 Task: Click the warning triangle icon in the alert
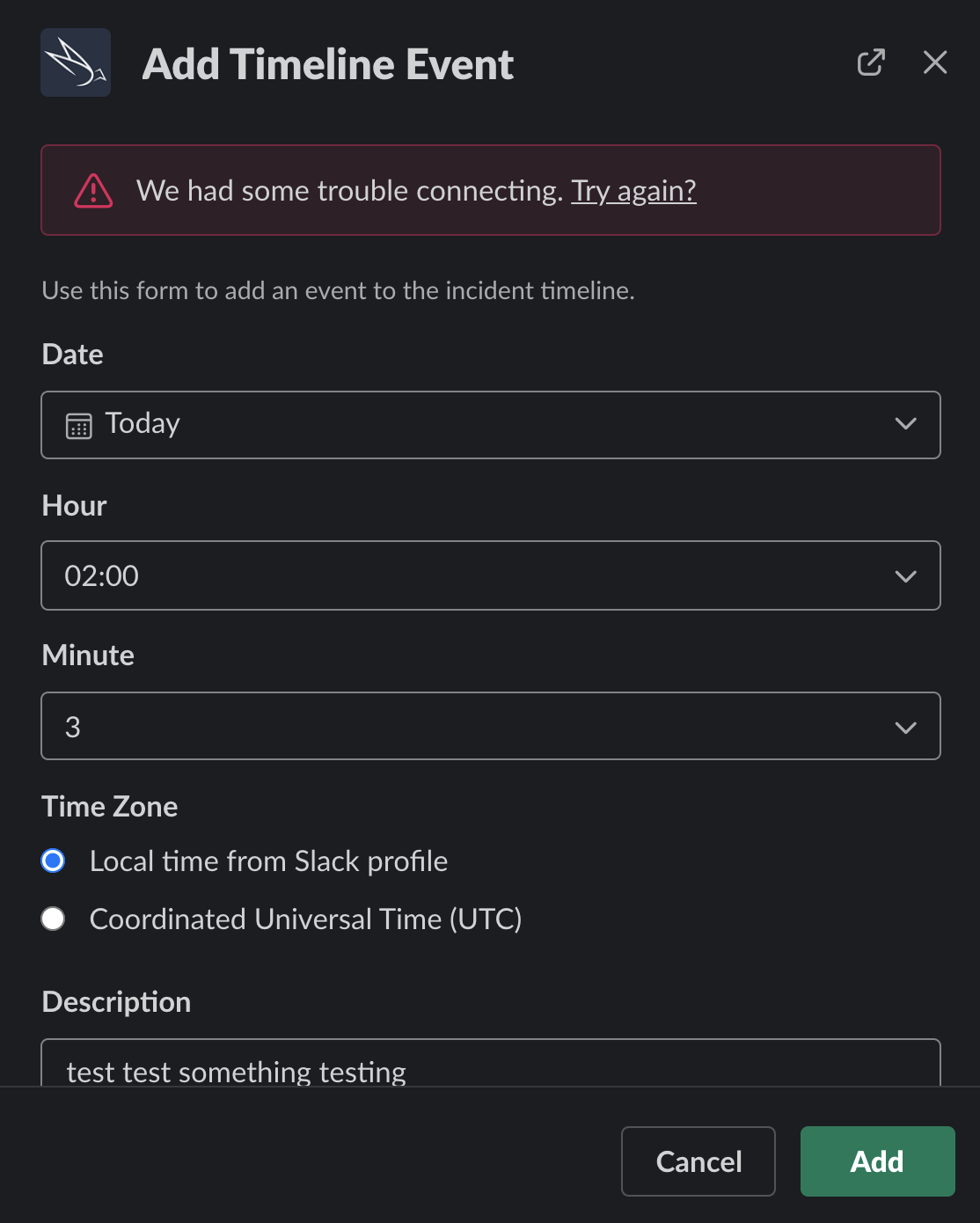coord(94,190)
